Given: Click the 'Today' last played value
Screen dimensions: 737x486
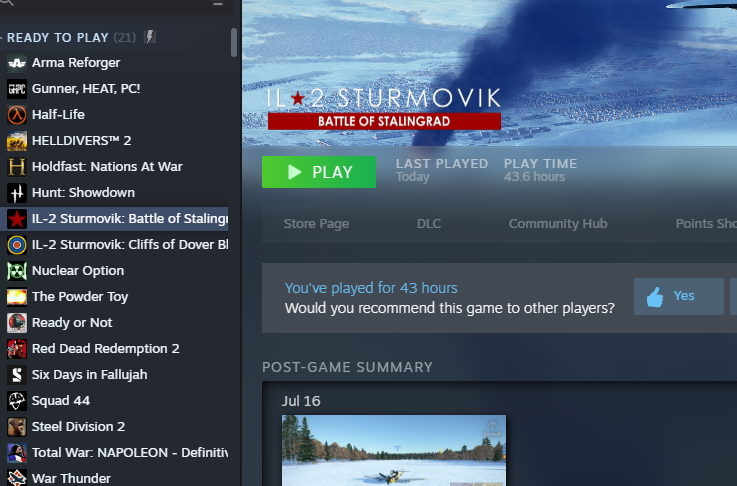Looking at the screenshot, I should 413,177.
